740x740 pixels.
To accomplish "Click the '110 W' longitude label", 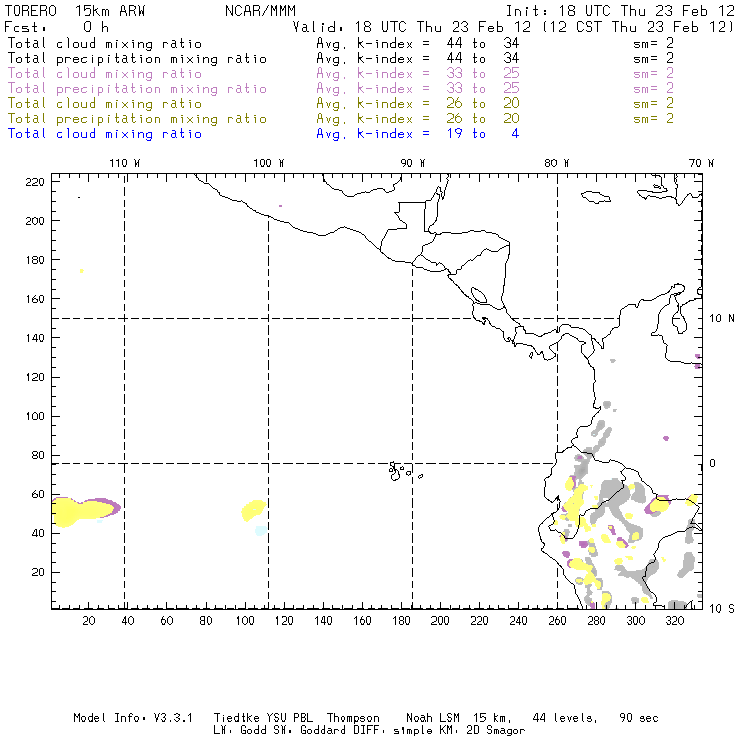I will 125,163.
